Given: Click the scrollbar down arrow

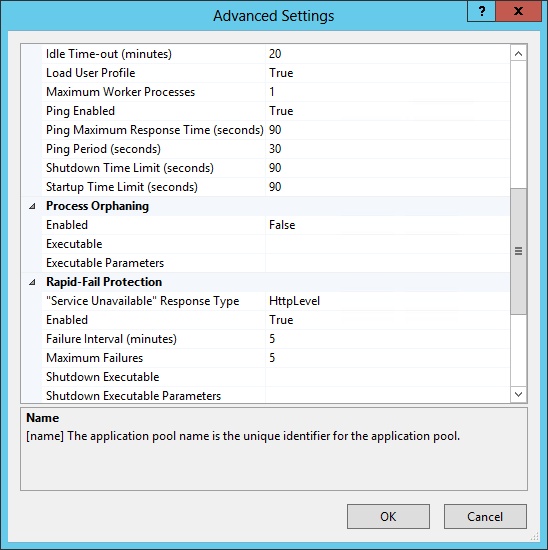Looking at the screenshot, I should coord(519,394).
